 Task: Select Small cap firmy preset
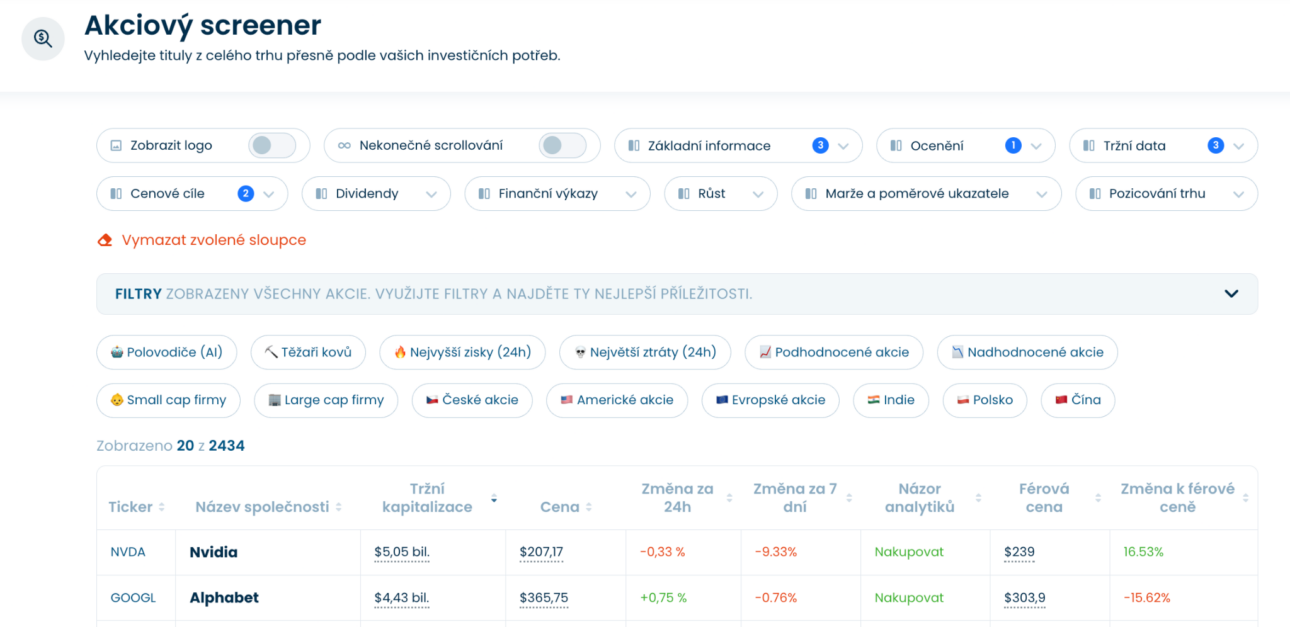168,400
